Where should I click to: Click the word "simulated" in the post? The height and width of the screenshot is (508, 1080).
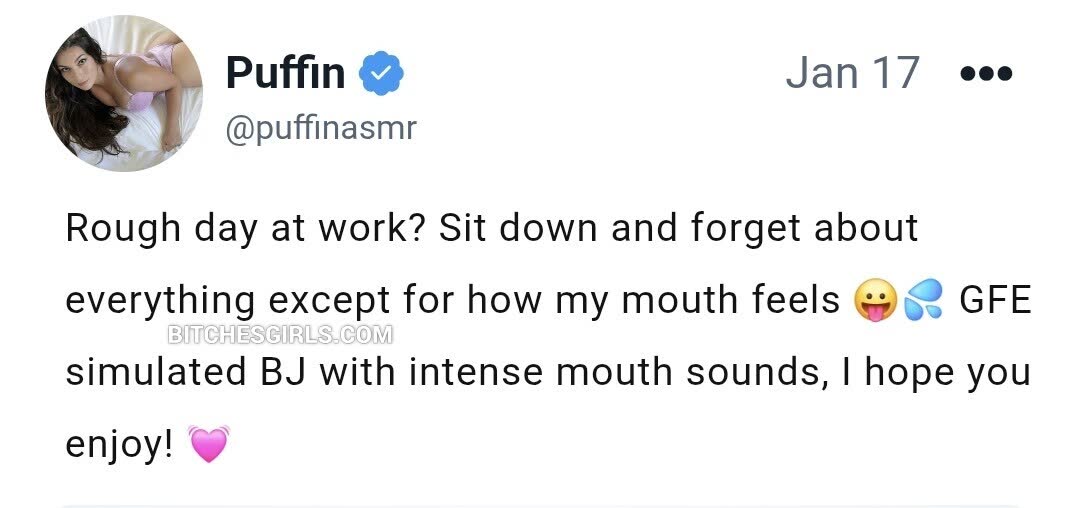point(149,372)
